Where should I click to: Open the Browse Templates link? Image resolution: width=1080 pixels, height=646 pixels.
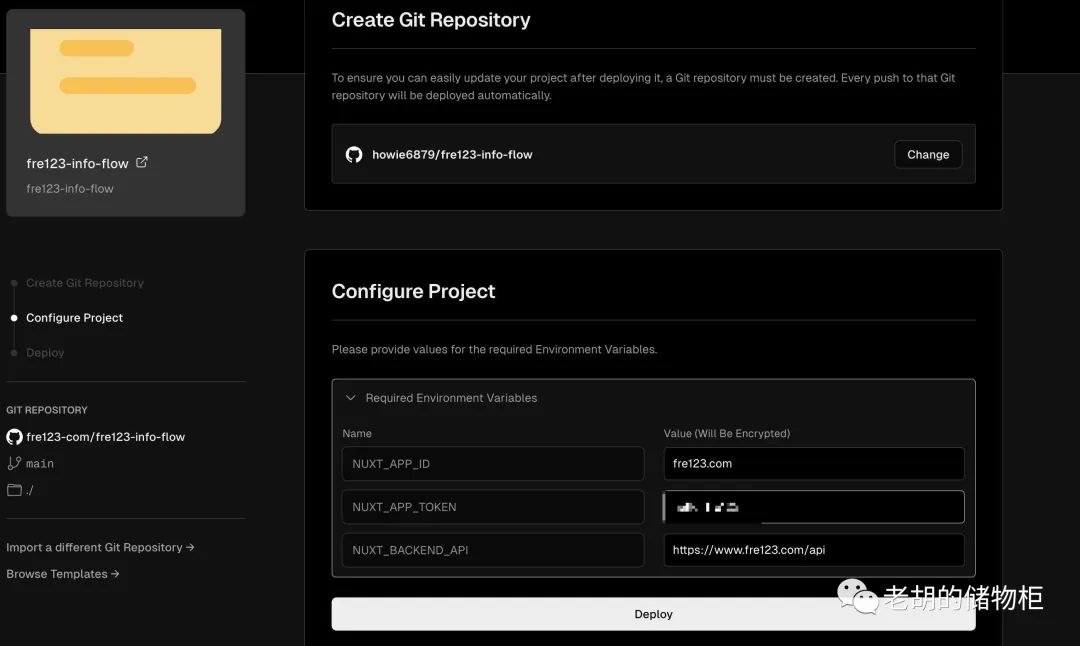coord(63,574)
